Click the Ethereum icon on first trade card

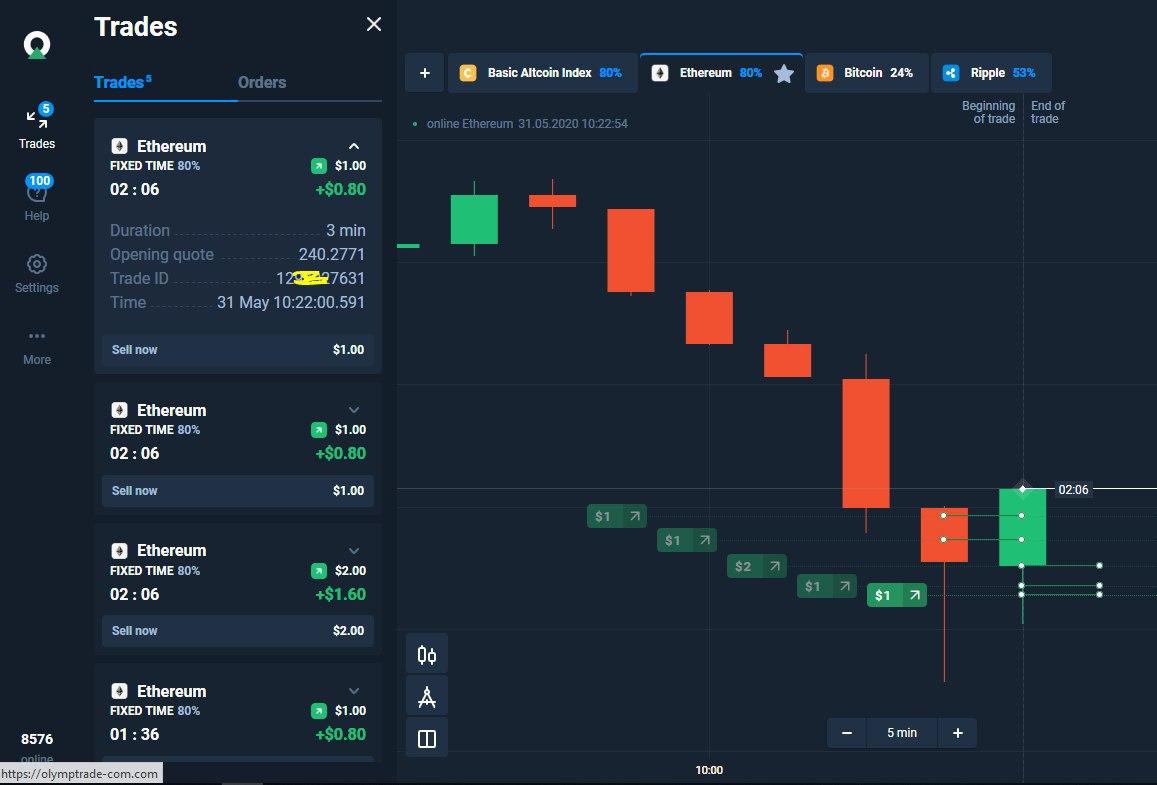(x=119, y=146)
